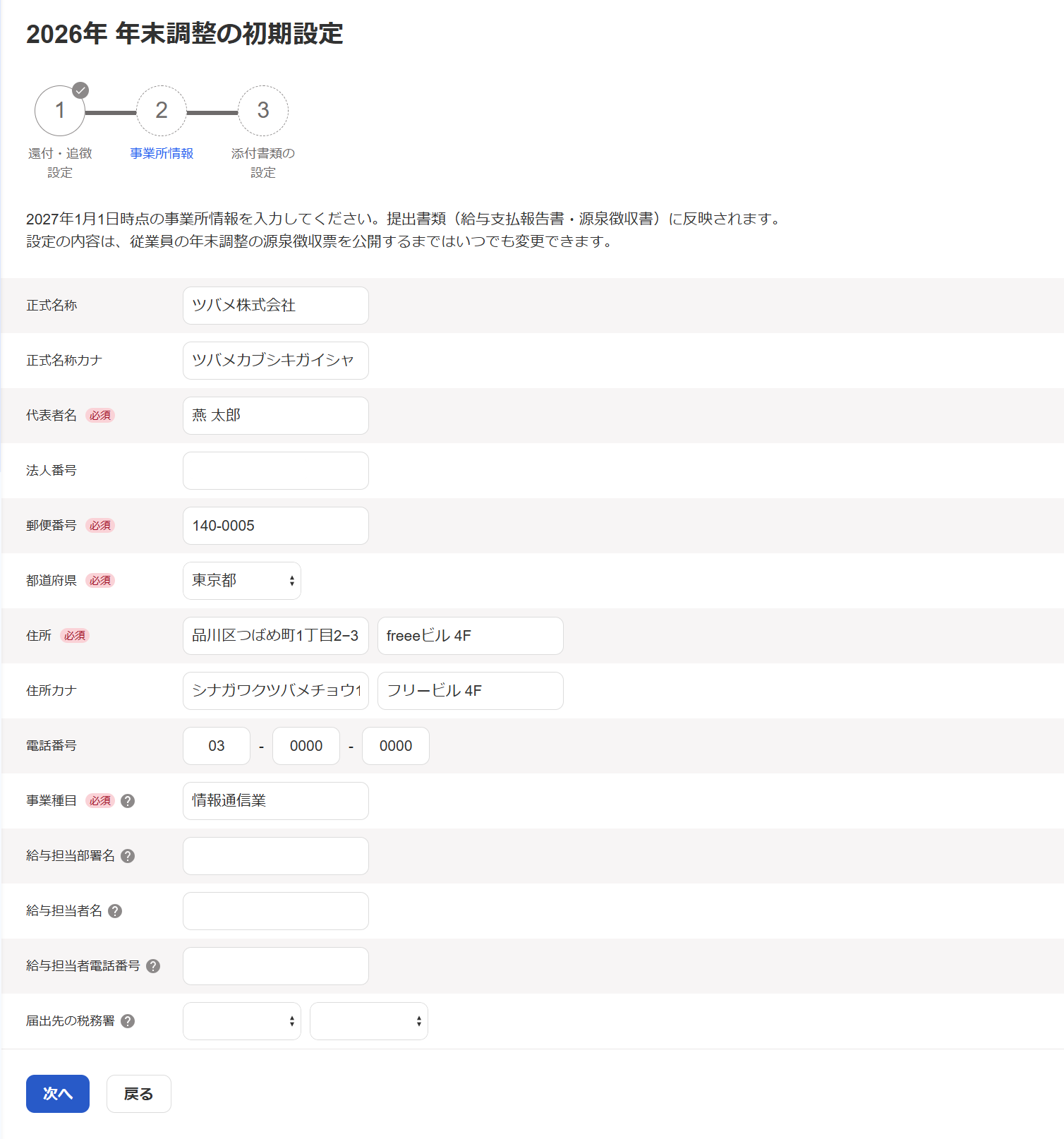Click the 電話番号 label
1064x1139 pixels.
point(52,746)
